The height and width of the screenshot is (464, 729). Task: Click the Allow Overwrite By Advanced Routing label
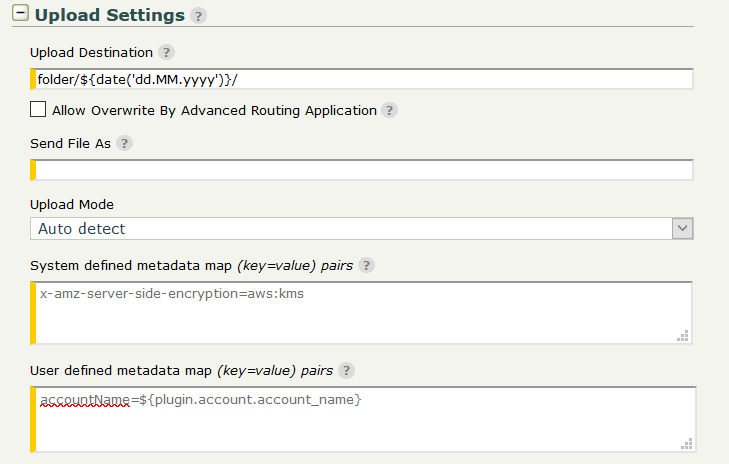click(x=214, y=110)
